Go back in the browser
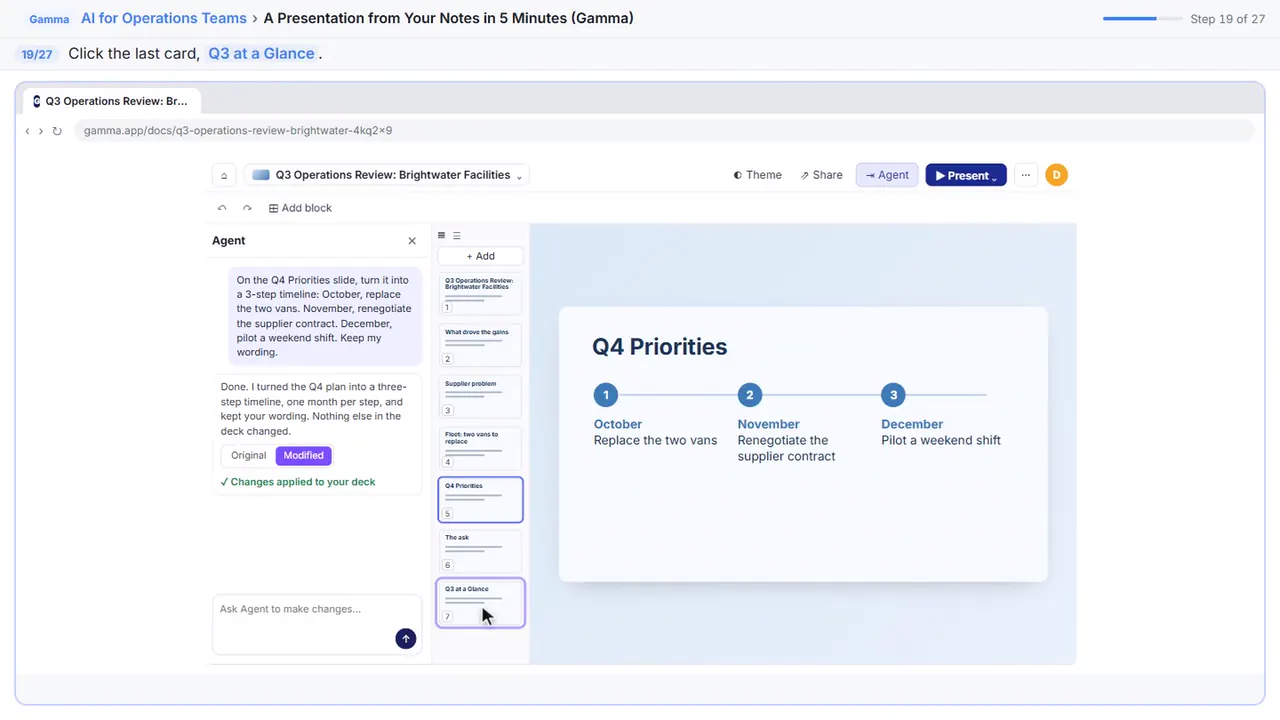Image resolution: width=1280 pixels, height=720 pixels. pyautogui.click(x=28, y=131)
